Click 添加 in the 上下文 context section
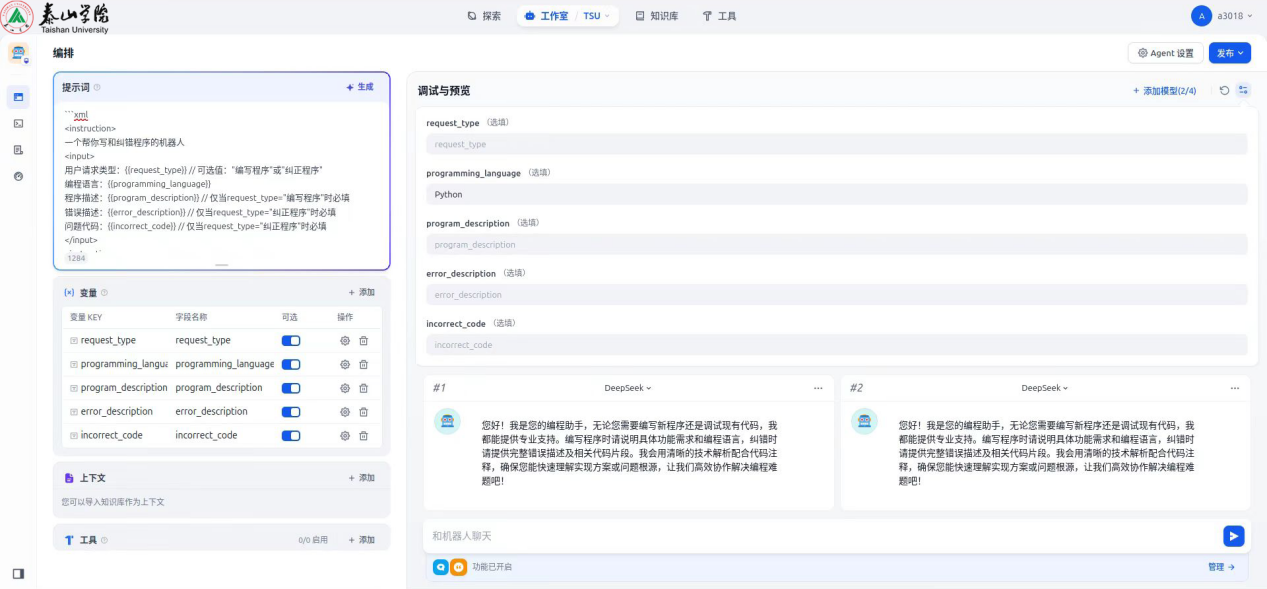This screenshot has height=589, width=1267. point(362,478)
